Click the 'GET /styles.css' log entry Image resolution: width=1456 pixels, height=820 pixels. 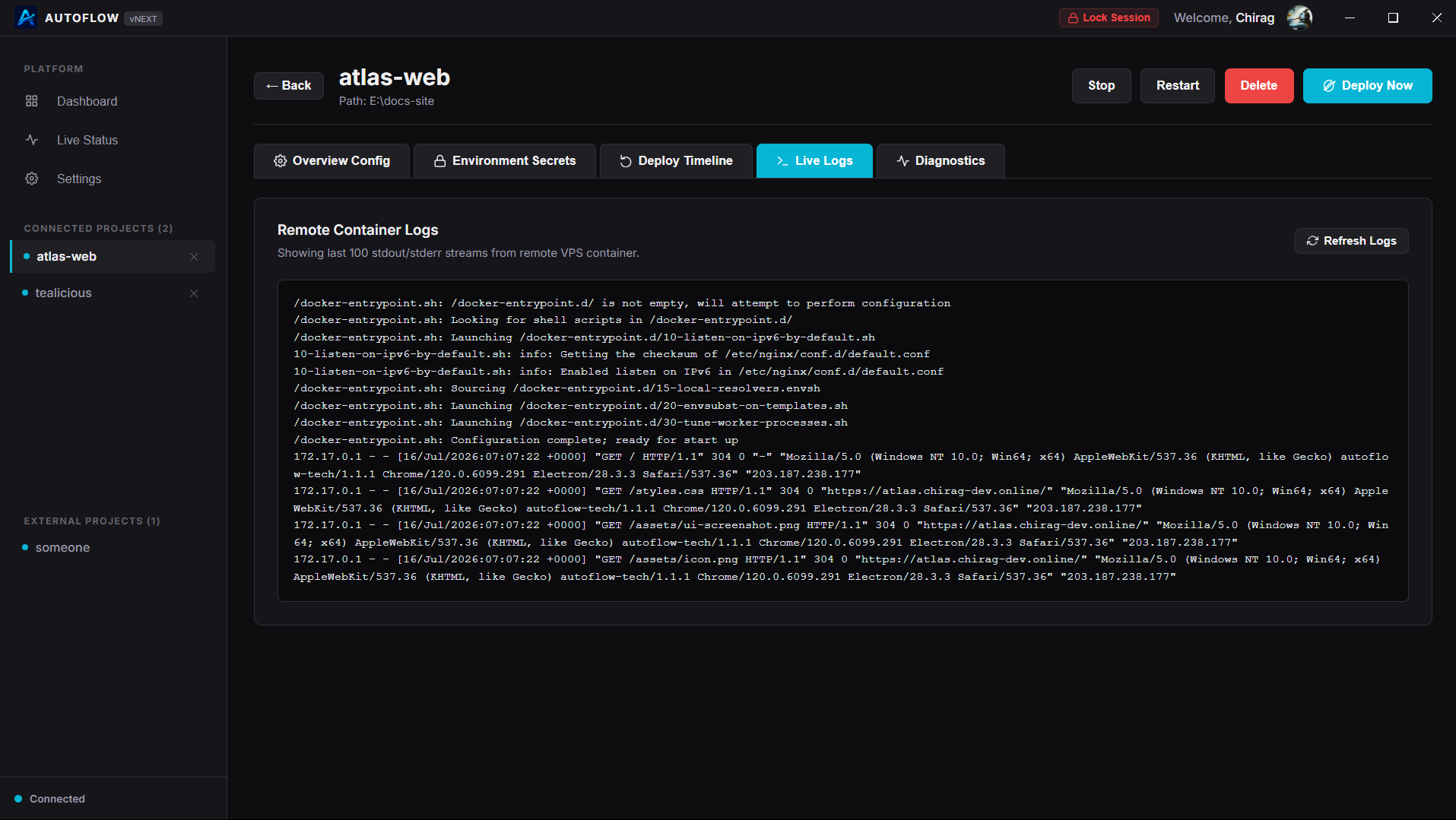[x=841, y=499]
